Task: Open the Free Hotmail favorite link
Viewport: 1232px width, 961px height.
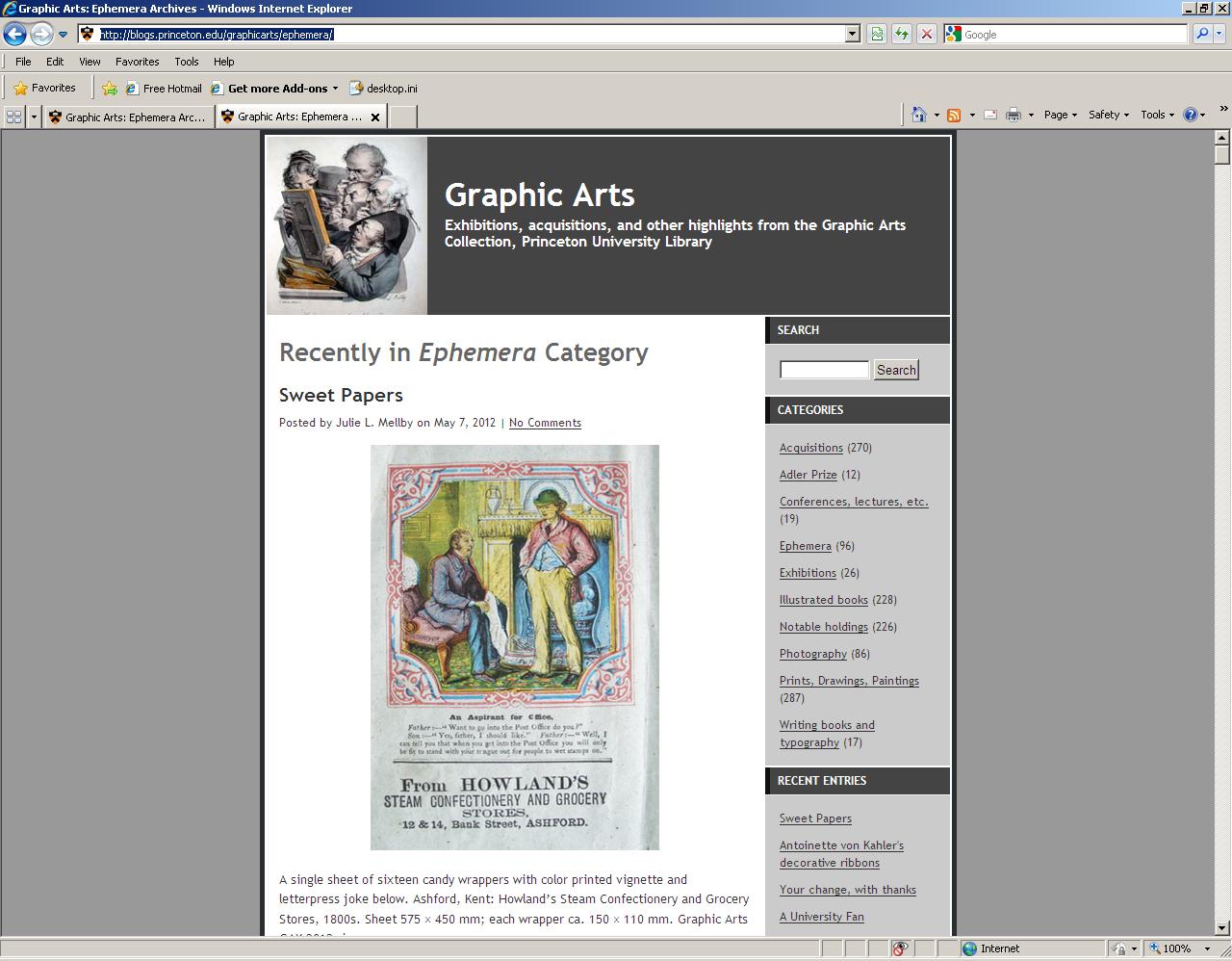Action: point(164,88)
